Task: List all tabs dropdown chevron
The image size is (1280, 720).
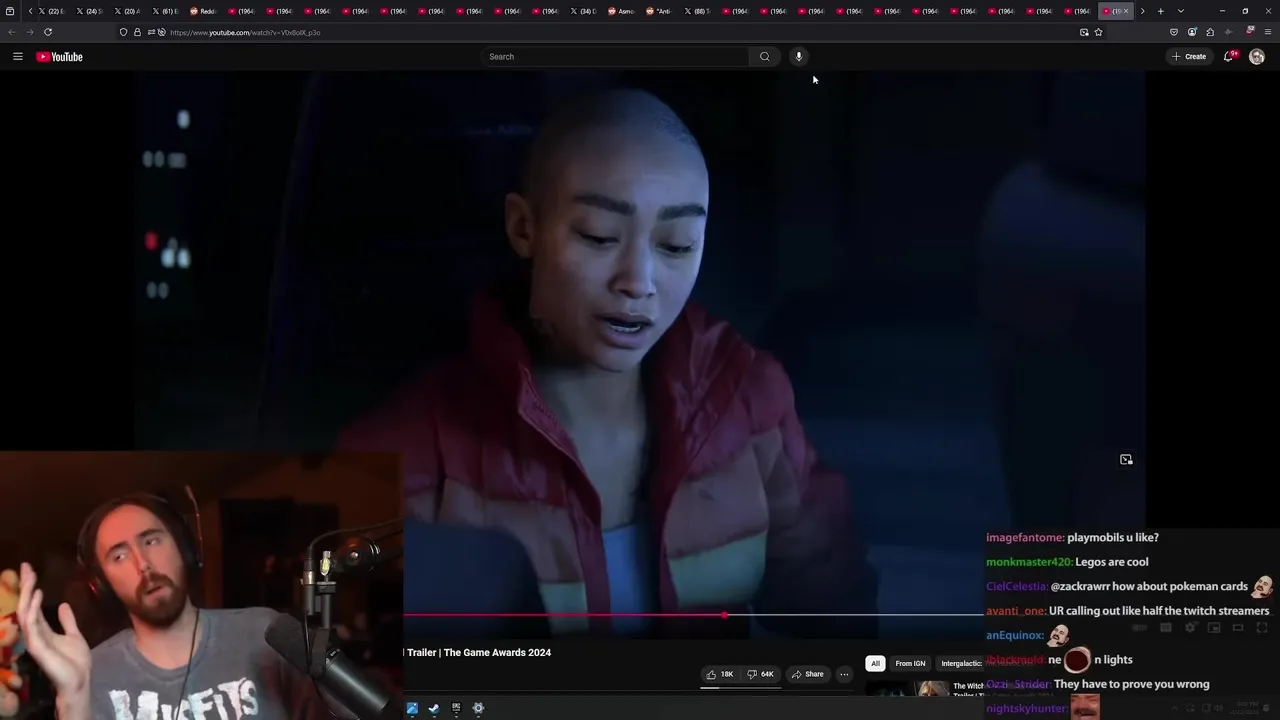Action: (1181, 11)
